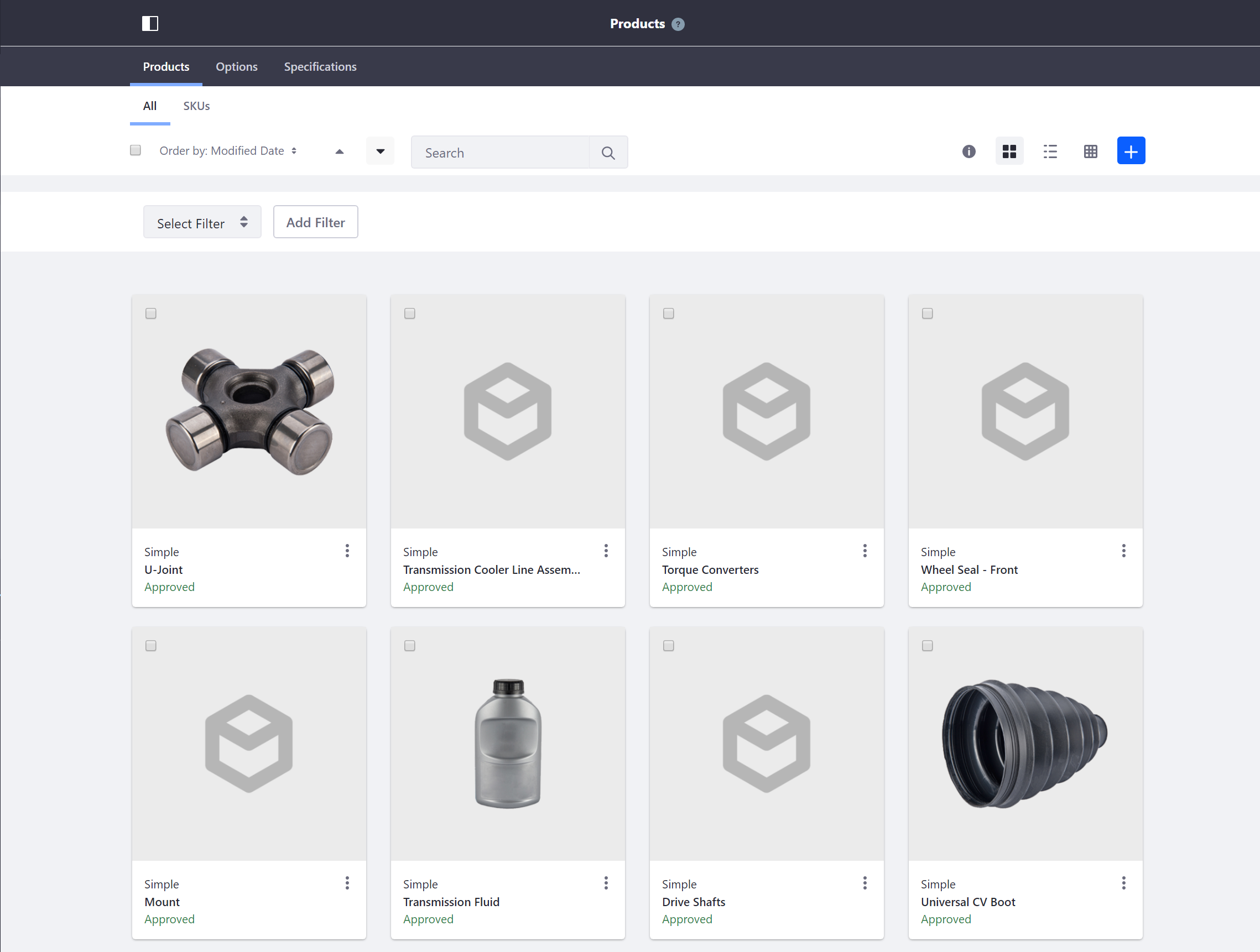
Task: Expand the Select Filter dropdown
Action: coord(200,222)
